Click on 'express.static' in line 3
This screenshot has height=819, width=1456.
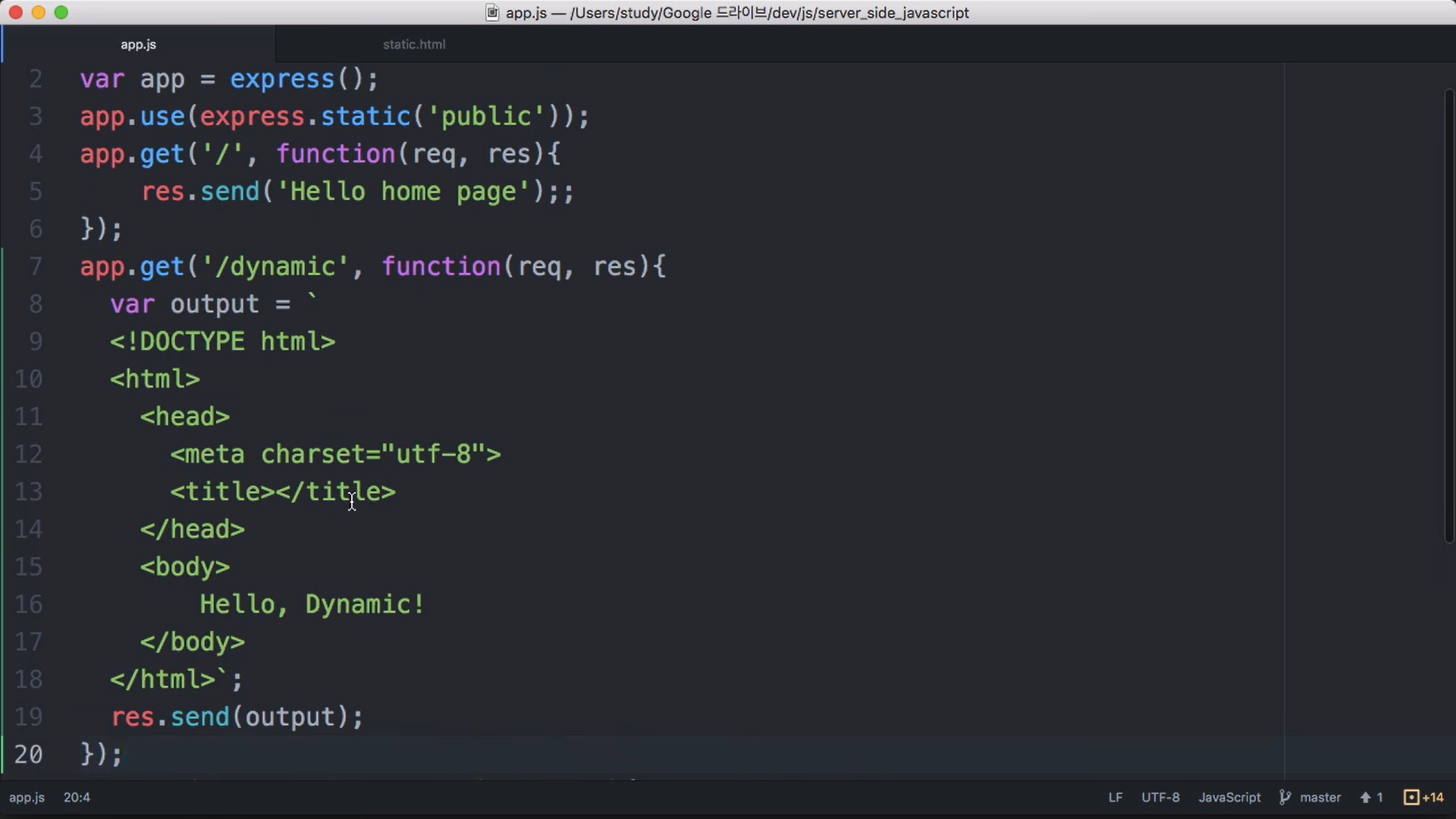[x=305, y=117]
